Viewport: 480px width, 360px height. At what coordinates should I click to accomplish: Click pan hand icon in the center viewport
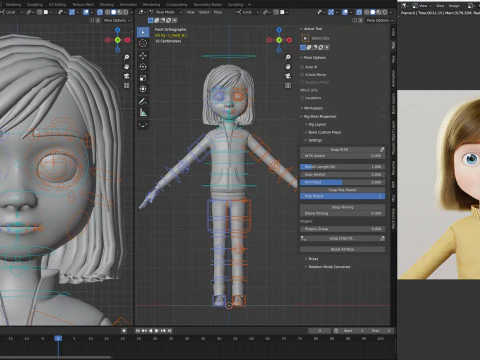coord(288,67)
